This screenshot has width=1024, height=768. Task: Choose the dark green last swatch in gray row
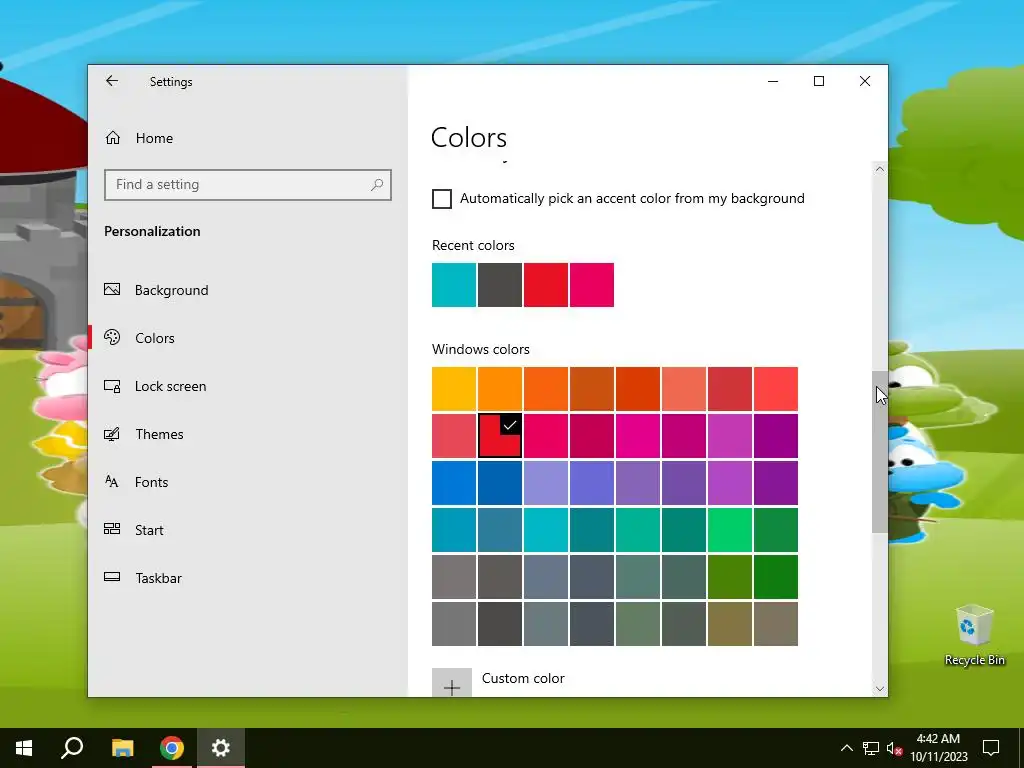(776, 577)
